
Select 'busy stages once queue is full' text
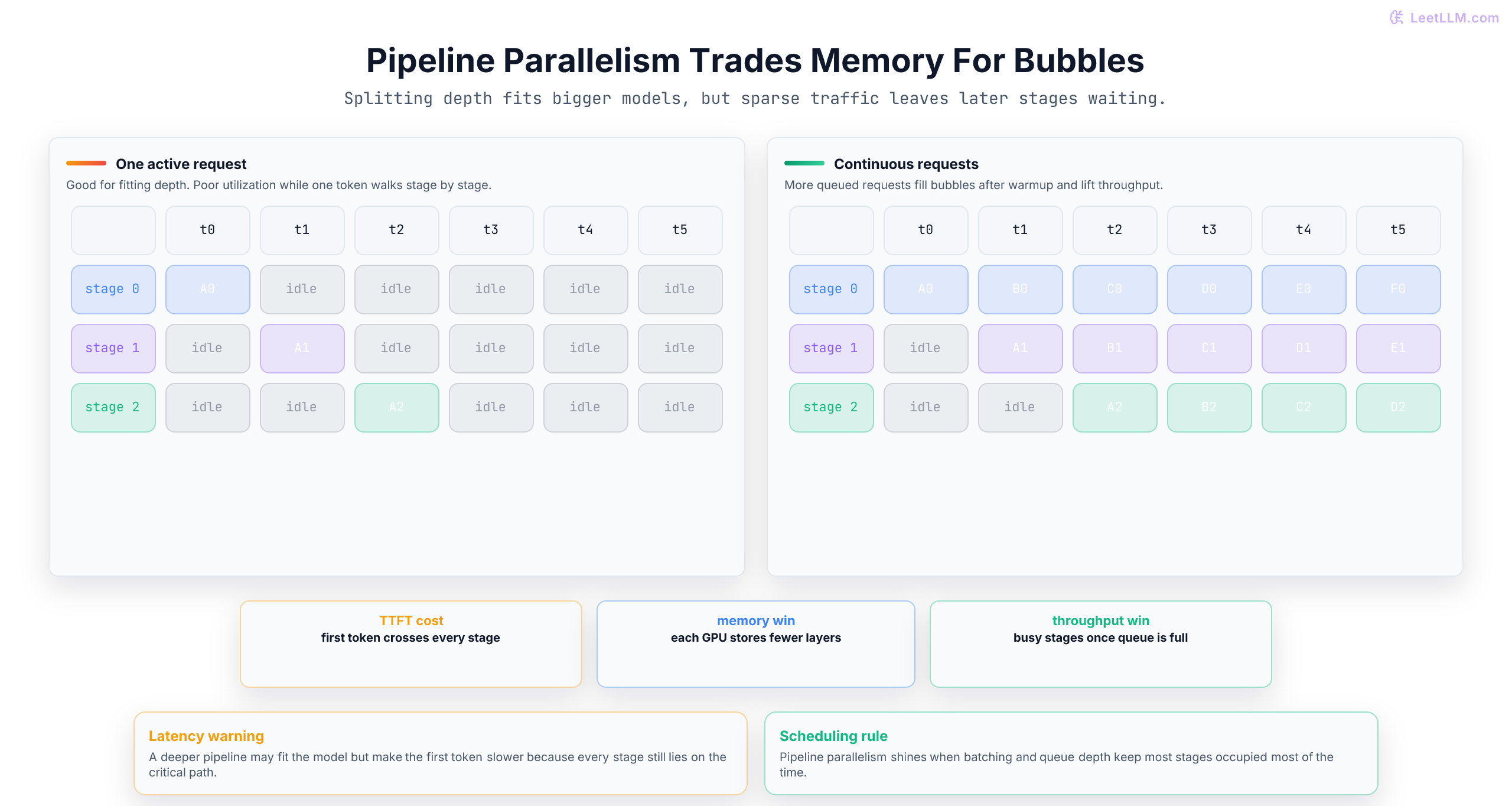coord(1101,638)
